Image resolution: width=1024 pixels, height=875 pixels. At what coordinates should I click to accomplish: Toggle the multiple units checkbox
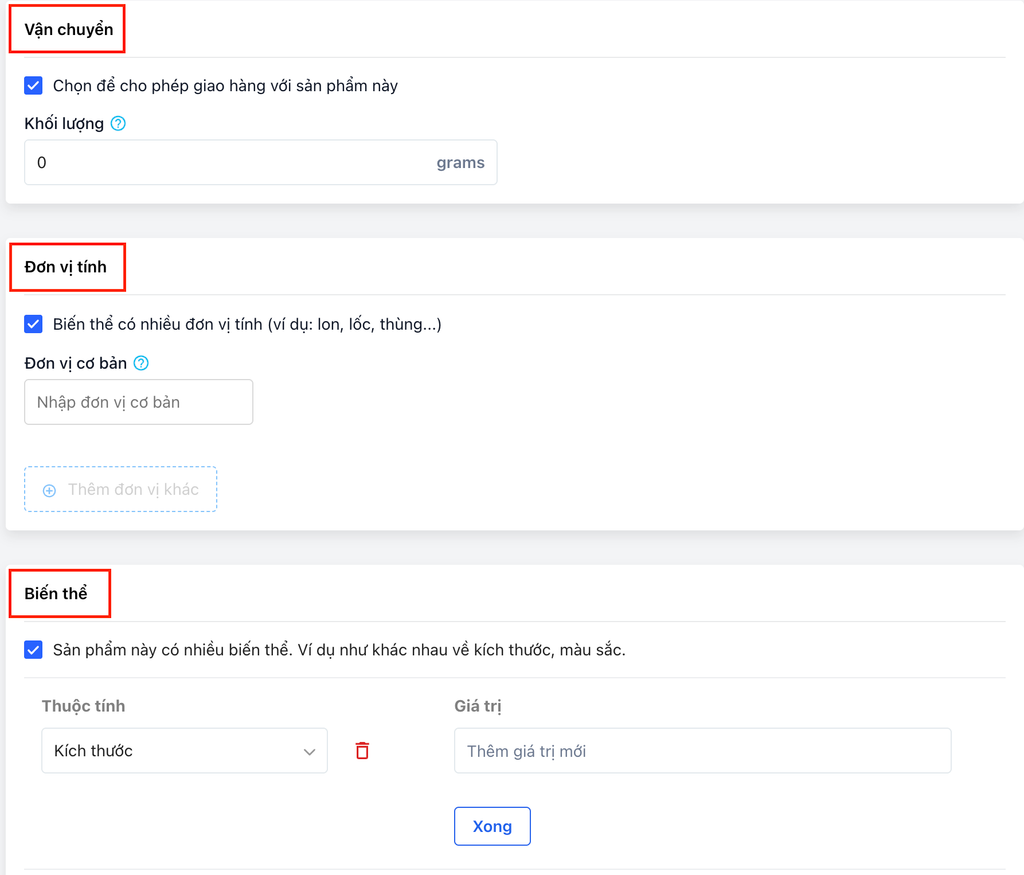(33, 324)
